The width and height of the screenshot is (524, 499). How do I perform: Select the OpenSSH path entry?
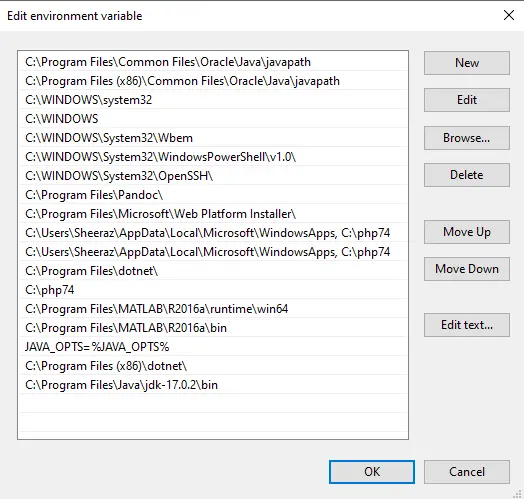213,176
